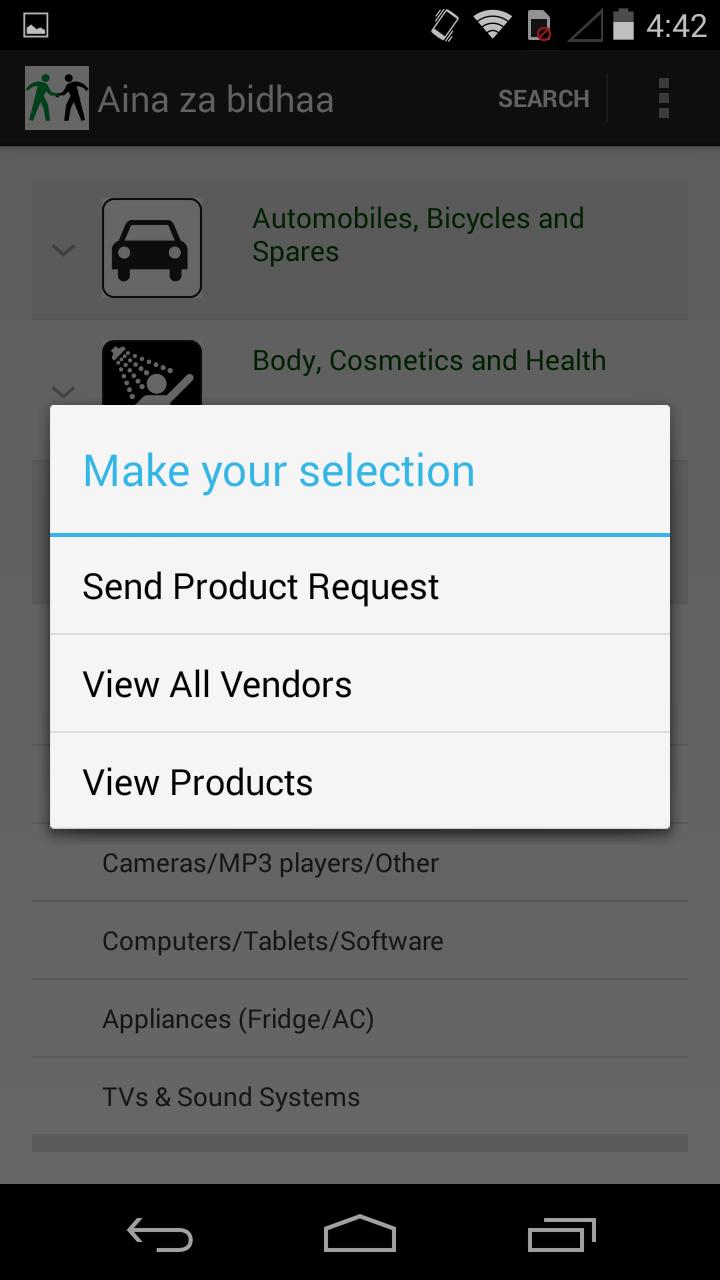Select View Products in dialog
The height and width of the screenshot is (1280, 720).
coord(360,782)
